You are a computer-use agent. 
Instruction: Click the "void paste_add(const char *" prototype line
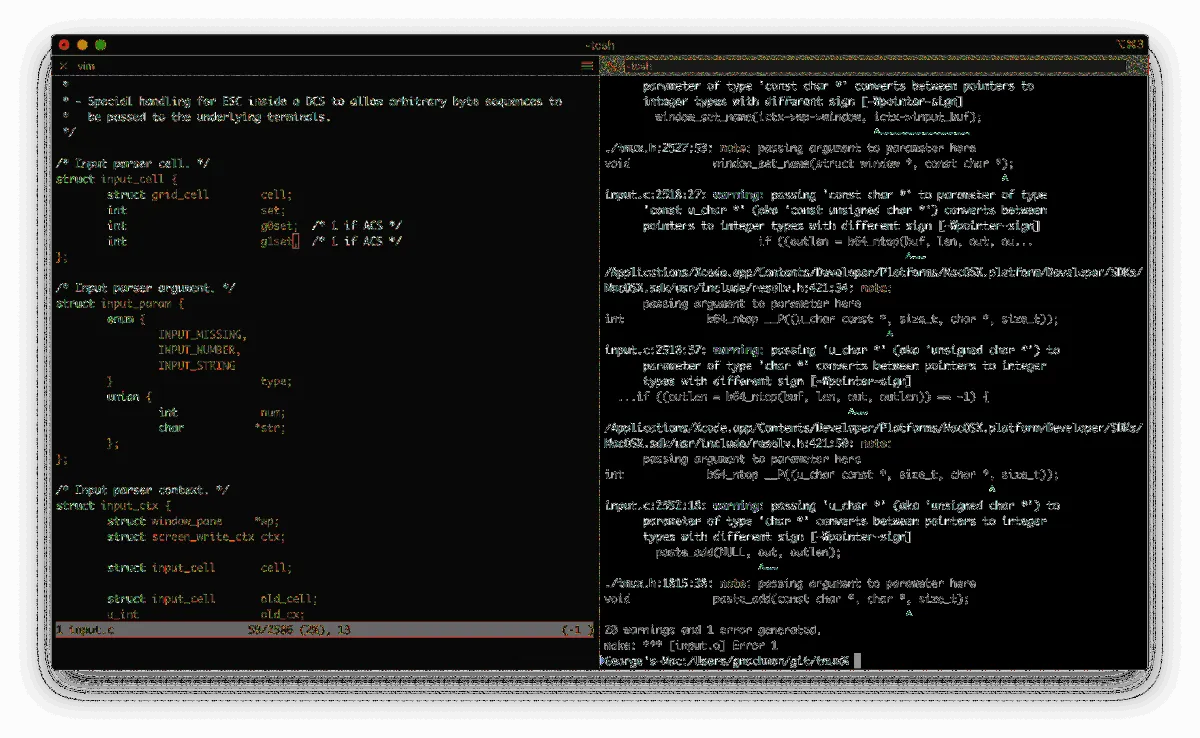[x=787, y=598]
